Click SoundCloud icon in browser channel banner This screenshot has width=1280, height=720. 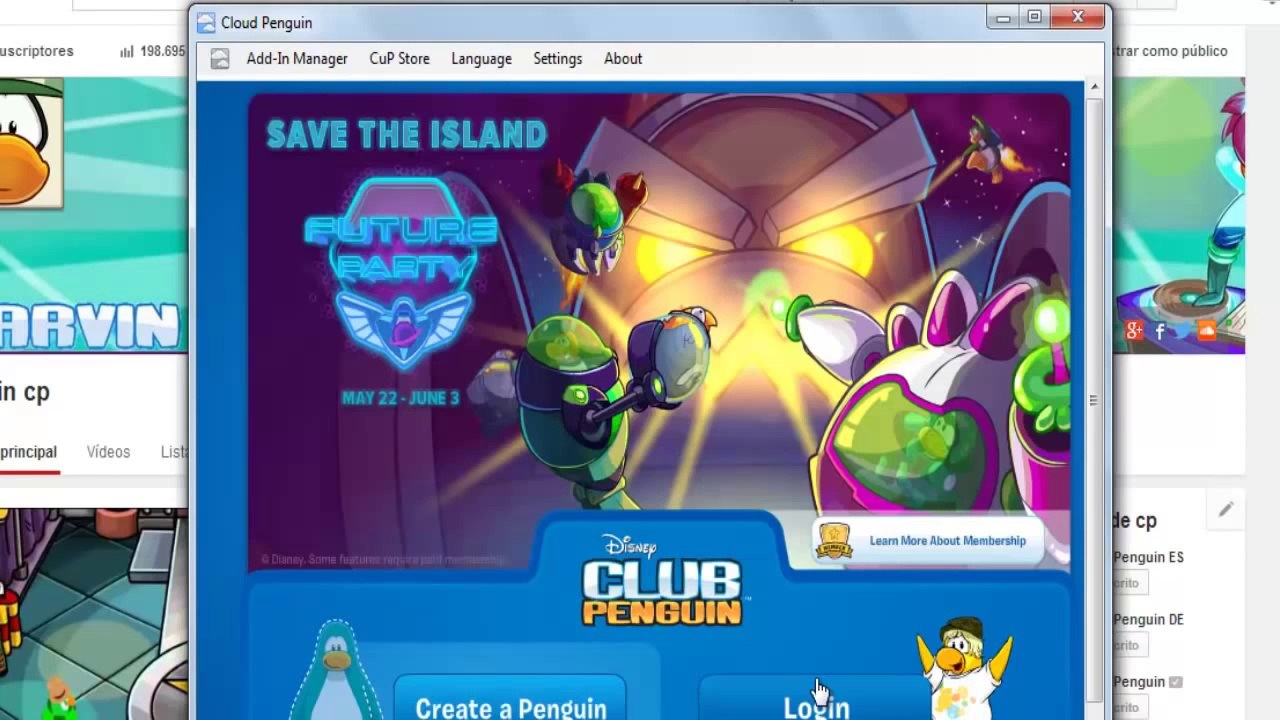point(1207,331)
